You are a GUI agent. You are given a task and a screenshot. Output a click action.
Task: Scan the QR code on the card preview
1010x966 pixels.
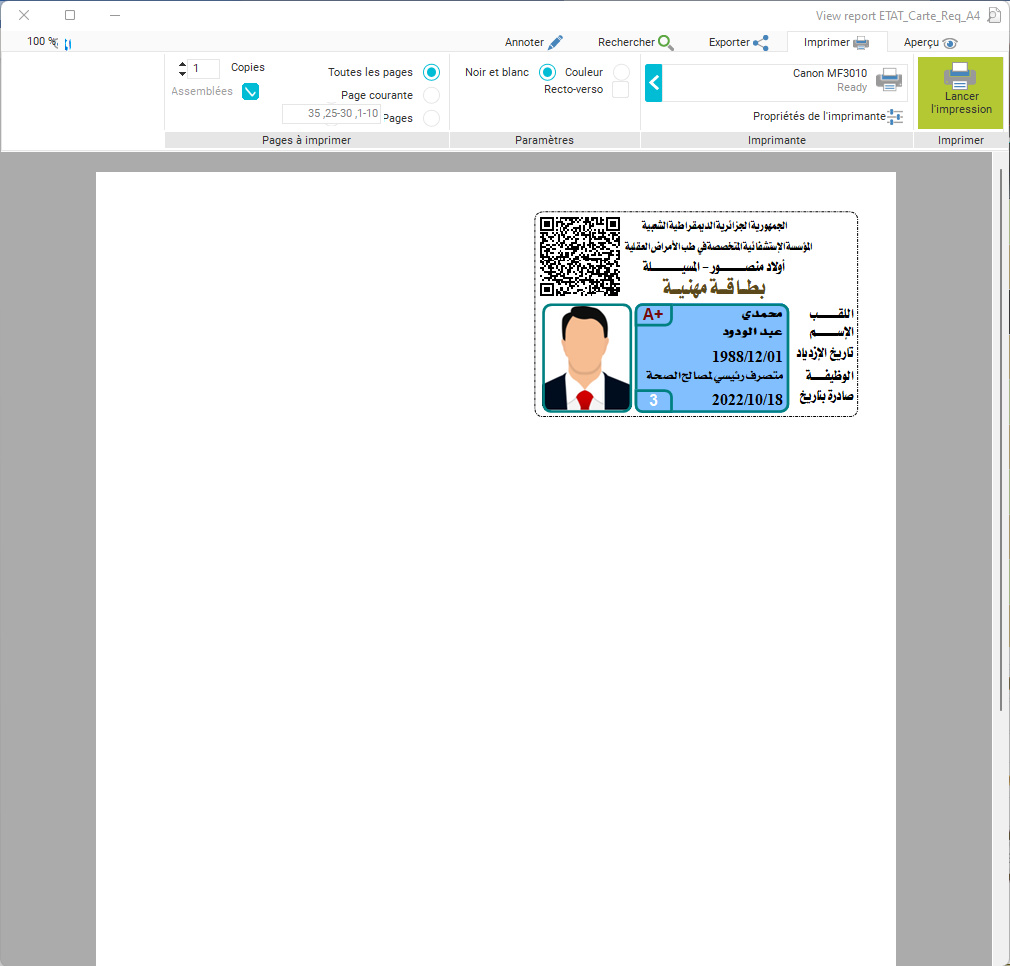pyautogui.click(x=580, y=256)
